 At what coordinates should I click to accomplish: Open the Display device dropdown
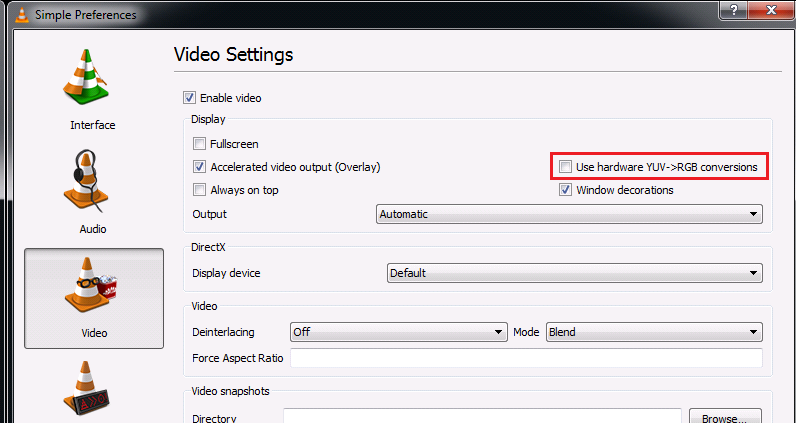point(574,273)
